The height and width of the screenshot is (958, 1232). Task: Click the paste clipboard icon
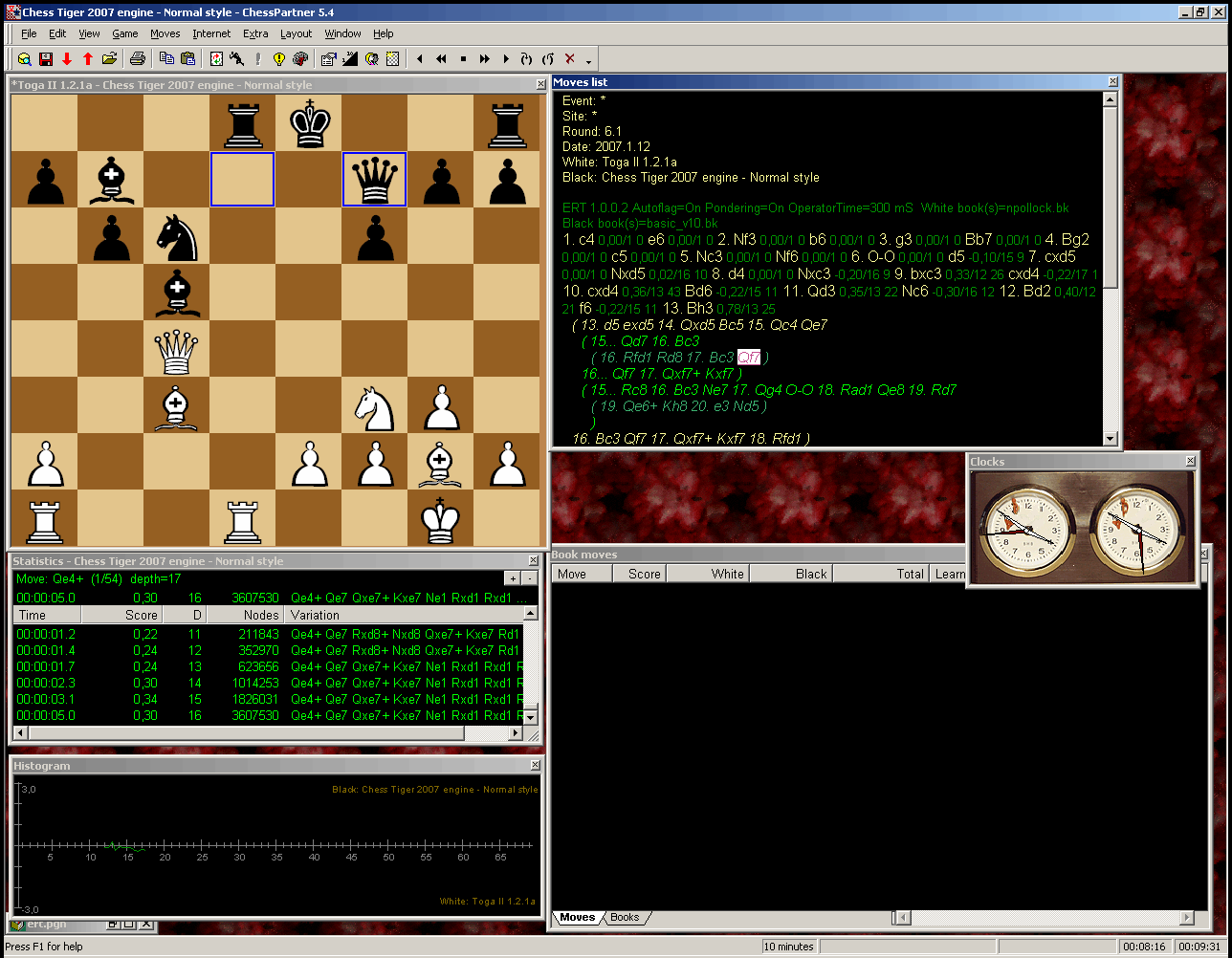(188, 58)
